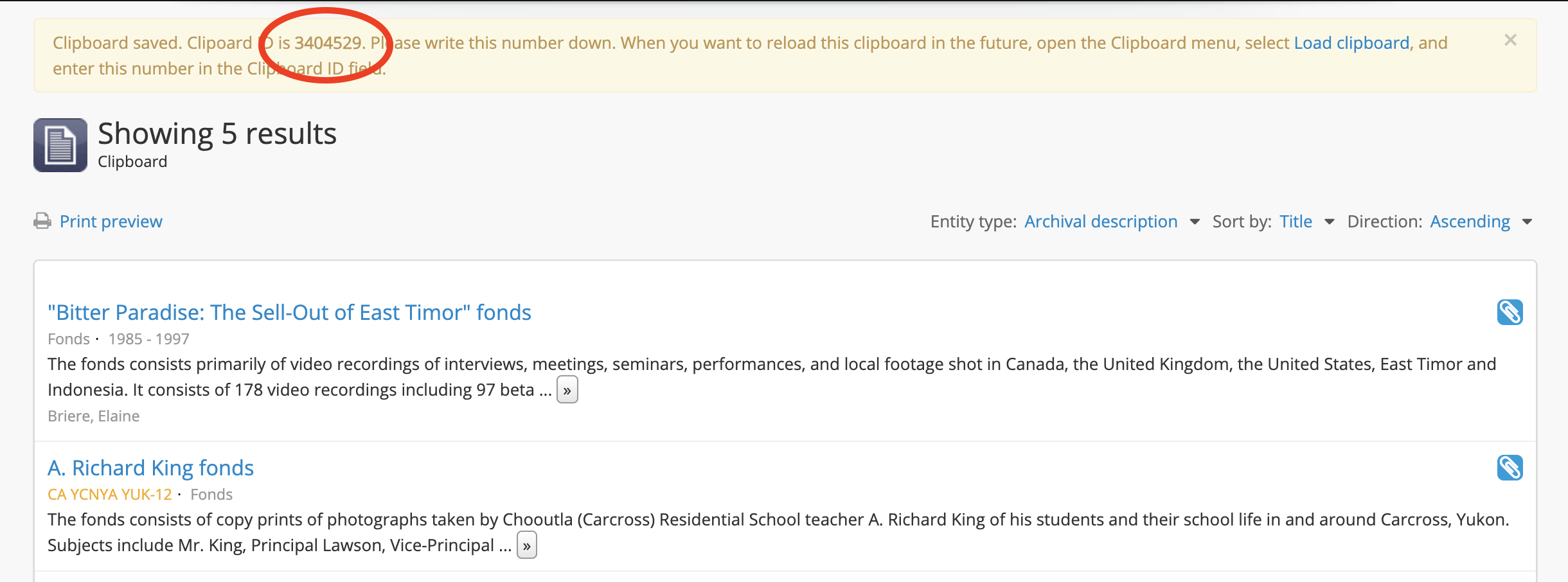
Task: Open the Print preview link
Action: tap(111, 222)
